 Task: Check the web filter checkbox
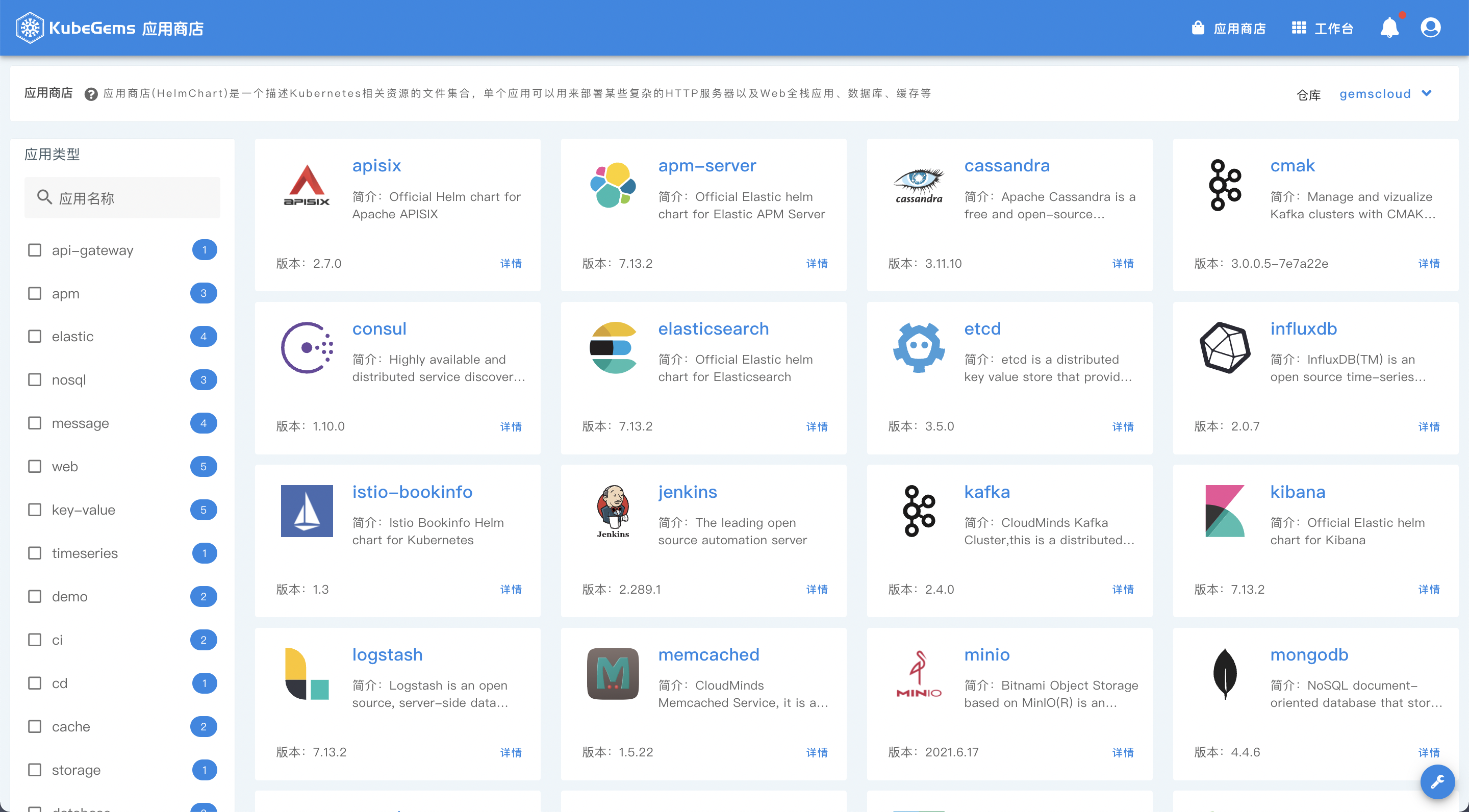(35, 467)
